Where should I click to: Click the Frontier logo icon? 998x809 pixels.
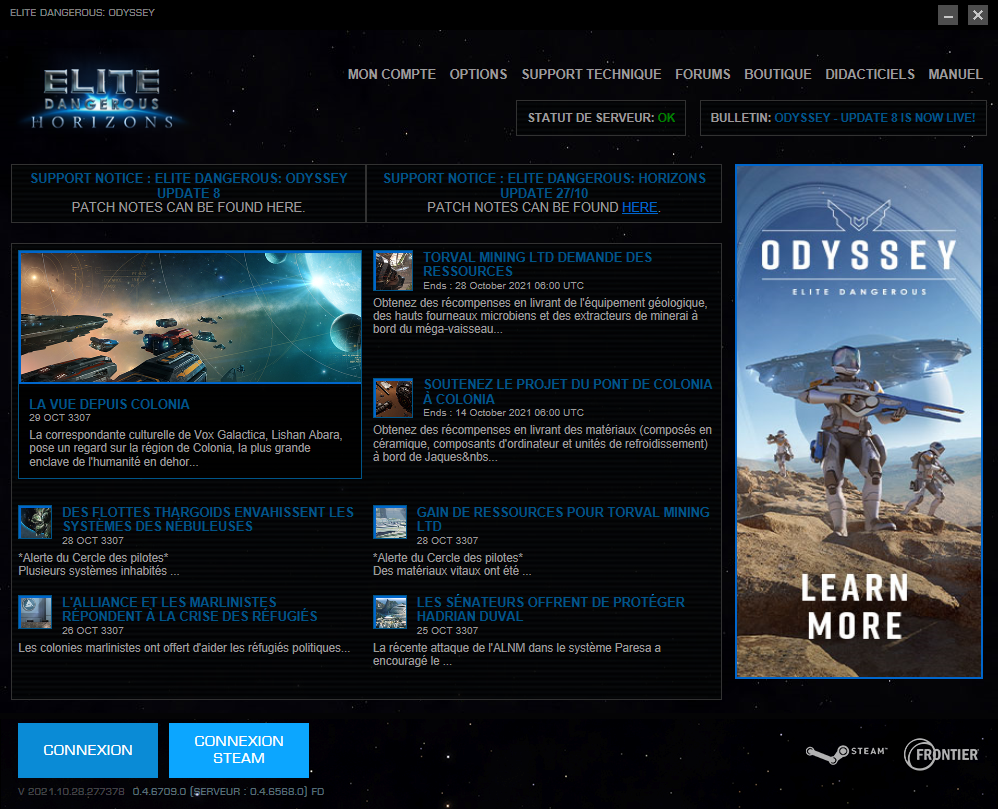[941, 754]
